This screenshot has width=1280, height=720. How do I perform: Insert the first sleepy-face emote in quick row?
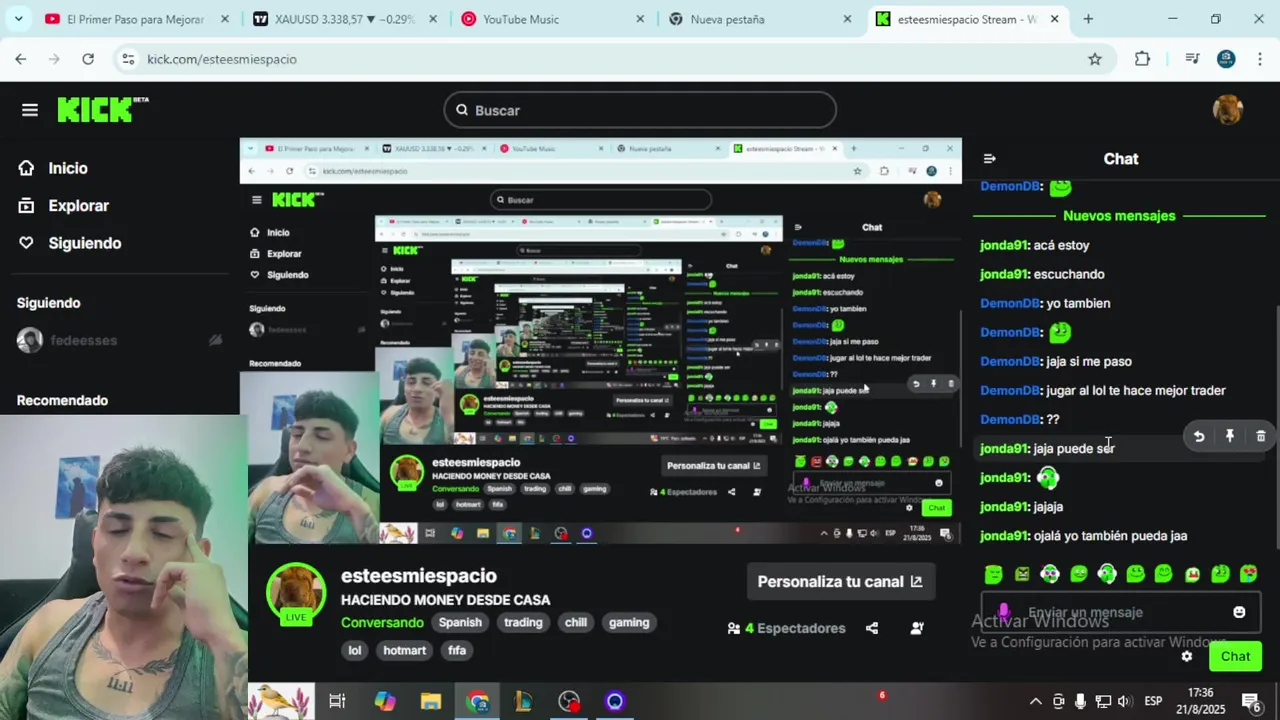coord(993,574)
